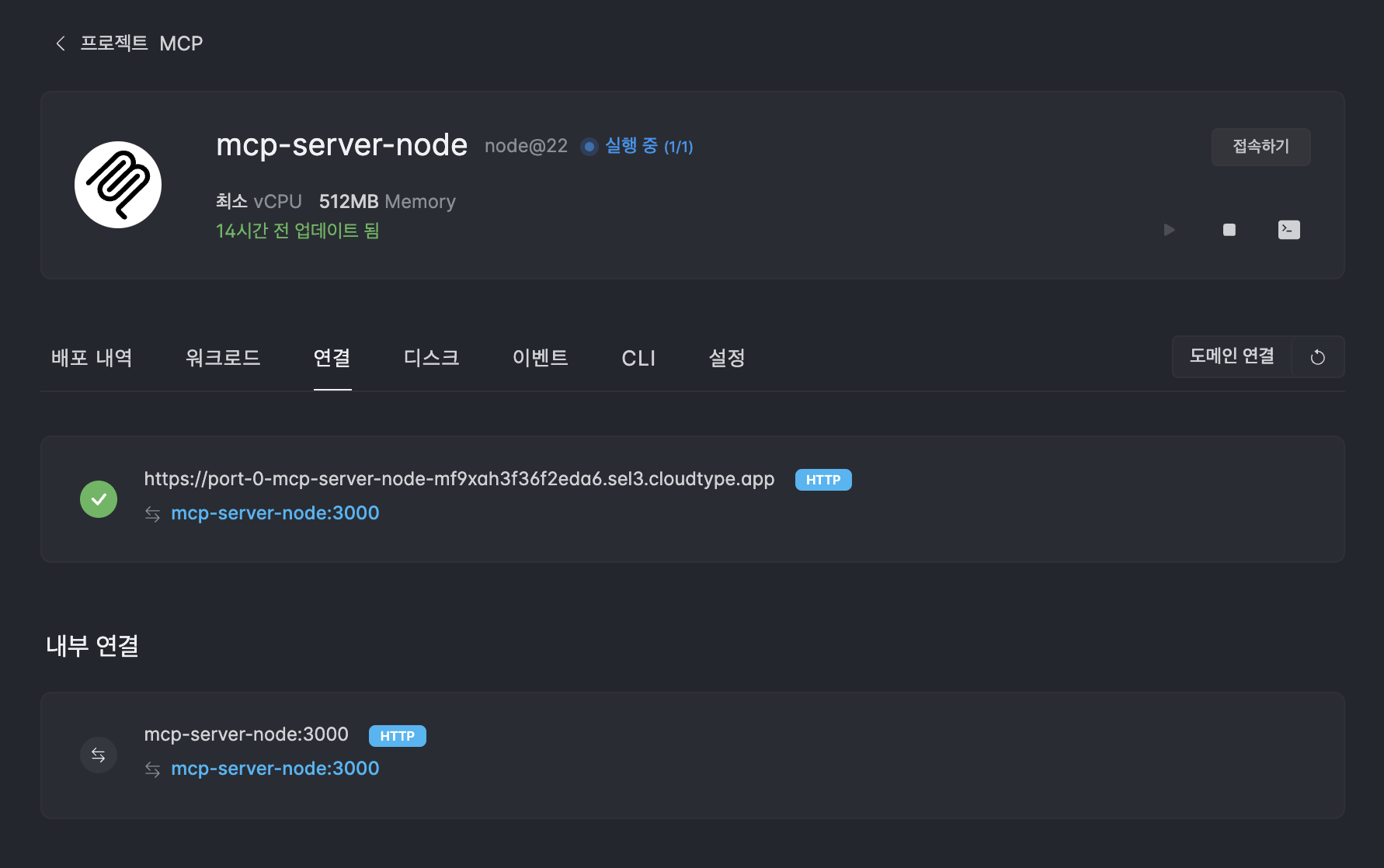This screenshot has height=868, width=1384.
Task: Stop the service with the stop icon
Action: point(1229,230)
